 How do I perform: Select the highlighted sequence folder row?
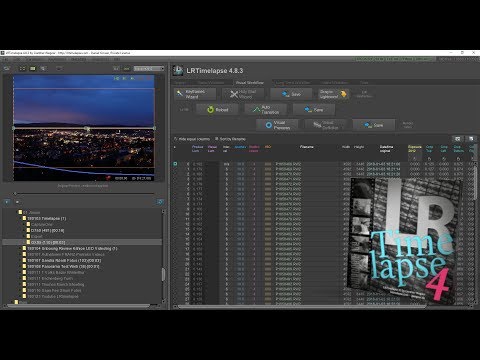click(82, 242)
